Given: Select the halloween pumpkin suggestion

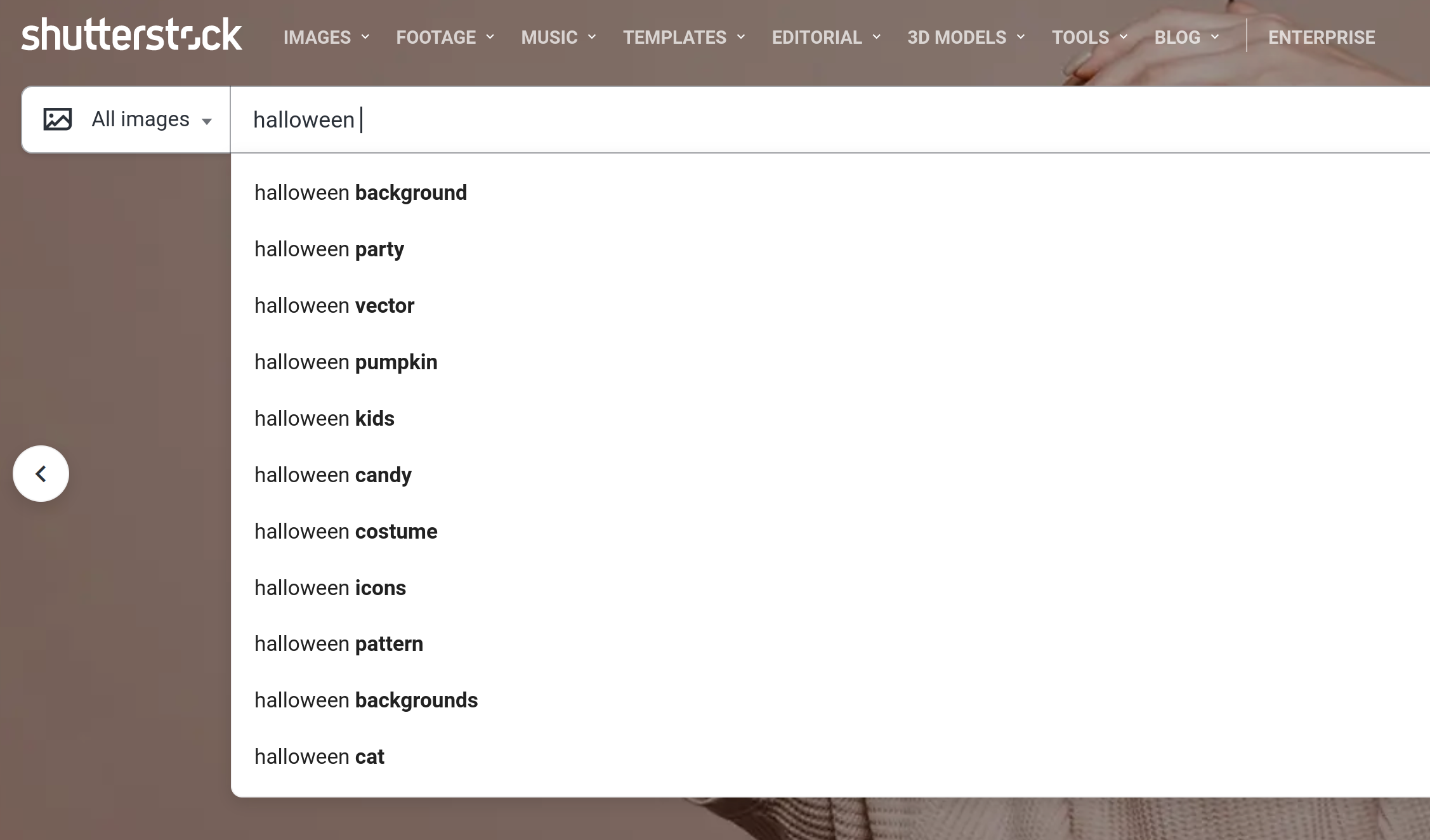Looking at the screenshot, I should tap(346, 362).
